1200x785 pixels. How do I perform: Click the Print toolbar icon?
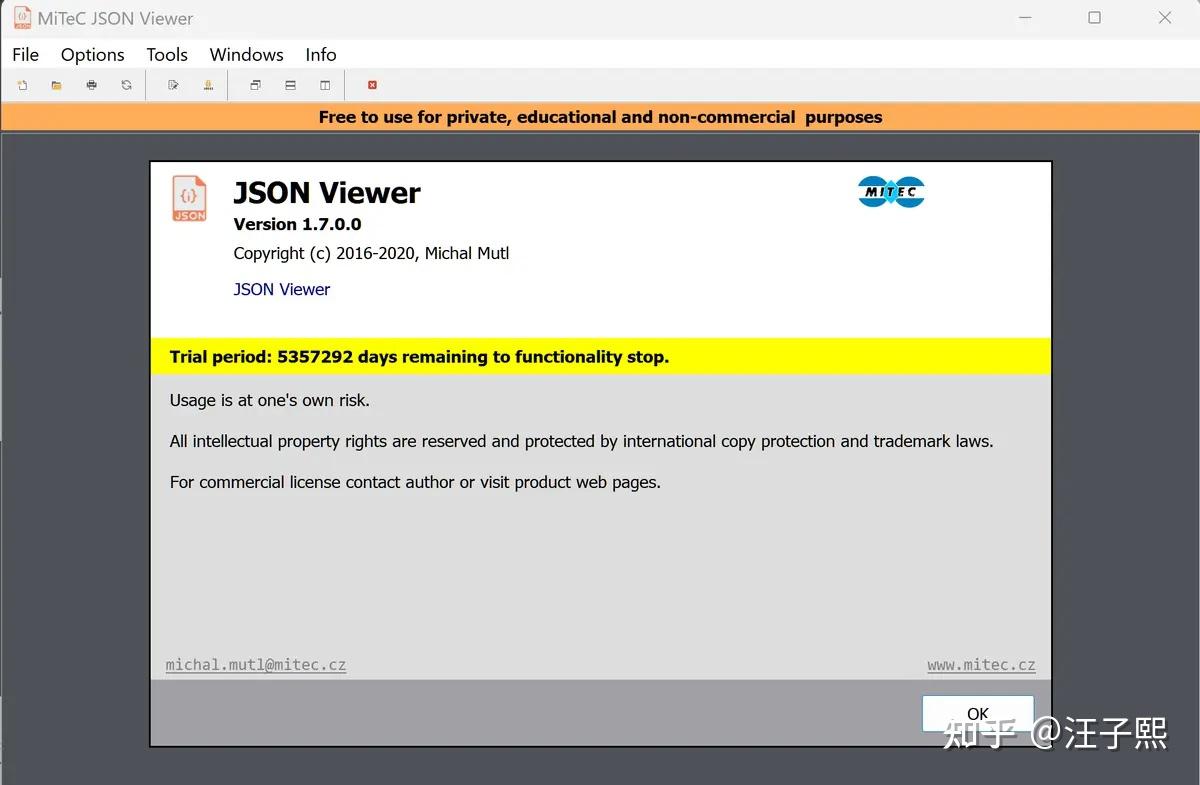click(x=91, y=85)
